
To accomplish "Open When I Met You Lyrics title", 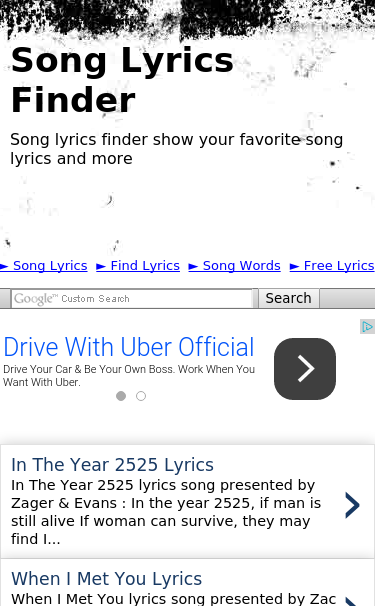I will click(x=106, y=579).
